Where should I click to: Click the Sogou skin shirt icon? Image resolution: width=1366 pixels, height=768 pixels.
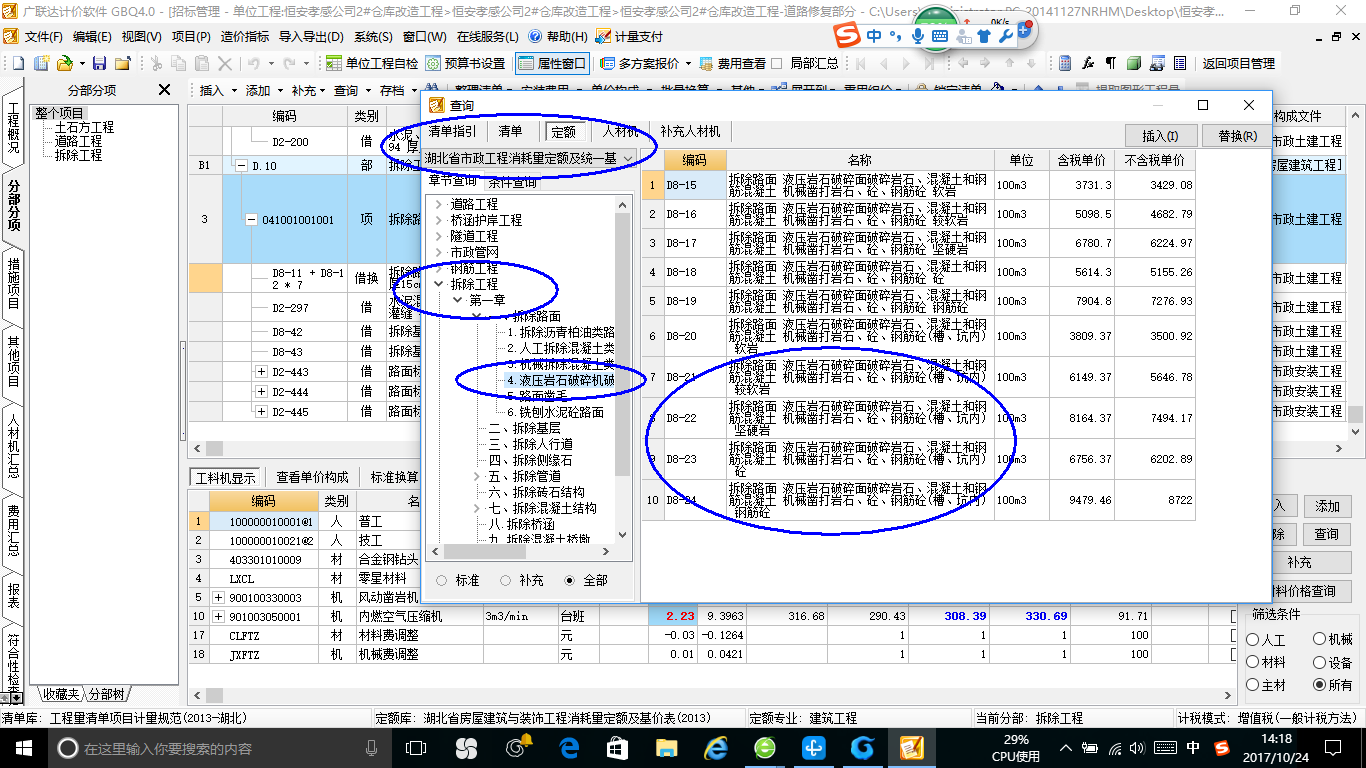click(984, 36)
